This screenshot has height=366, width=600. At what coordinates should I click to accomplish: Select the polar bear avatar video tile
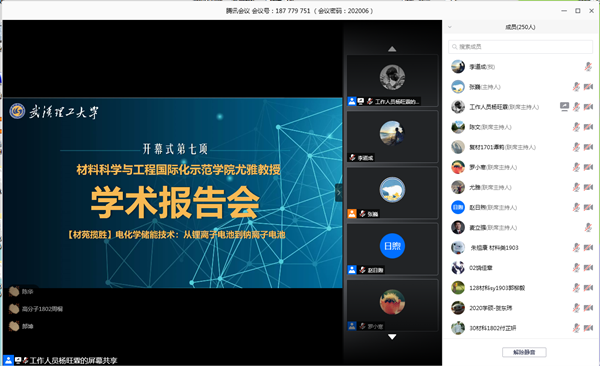pyautogui.click(x=392, y=192)
